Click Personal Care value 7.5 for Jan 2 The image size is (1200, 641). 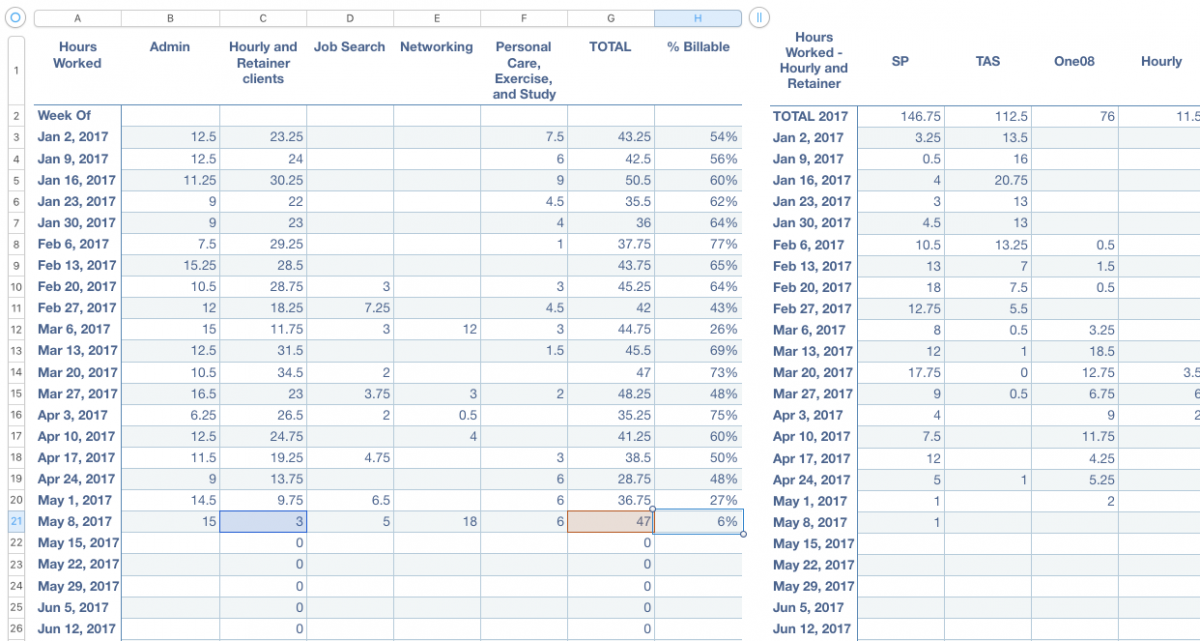click(x=524, y=137)
